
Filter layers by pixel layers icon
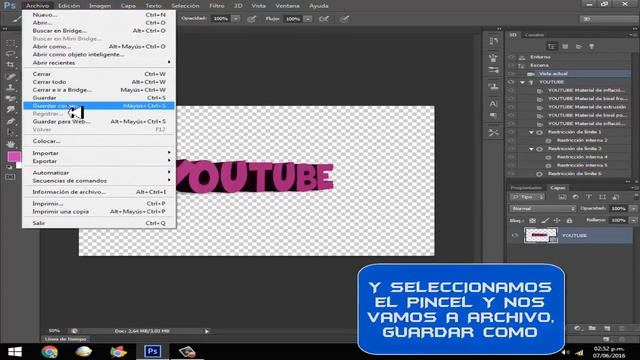click(562, 197)
